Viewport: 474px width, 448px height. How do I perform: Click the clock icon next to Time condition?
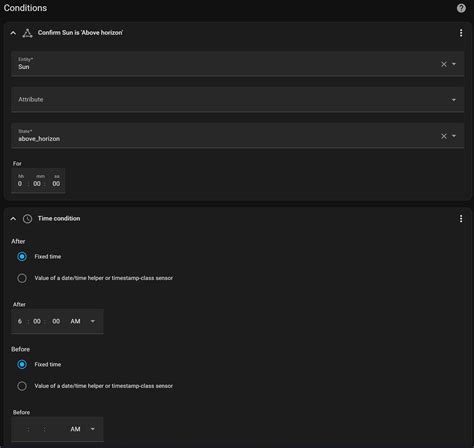pyautogui.click(x=27, y=219)
